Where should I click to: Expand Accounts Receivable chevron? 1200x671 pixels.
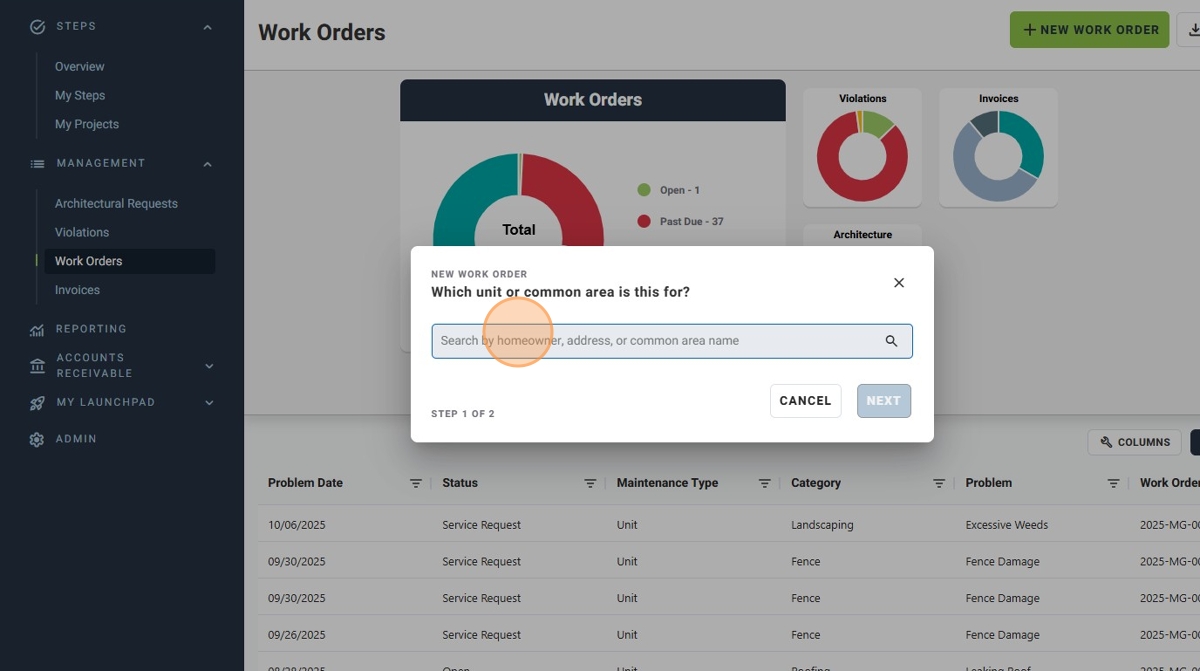tap(209, 366)
